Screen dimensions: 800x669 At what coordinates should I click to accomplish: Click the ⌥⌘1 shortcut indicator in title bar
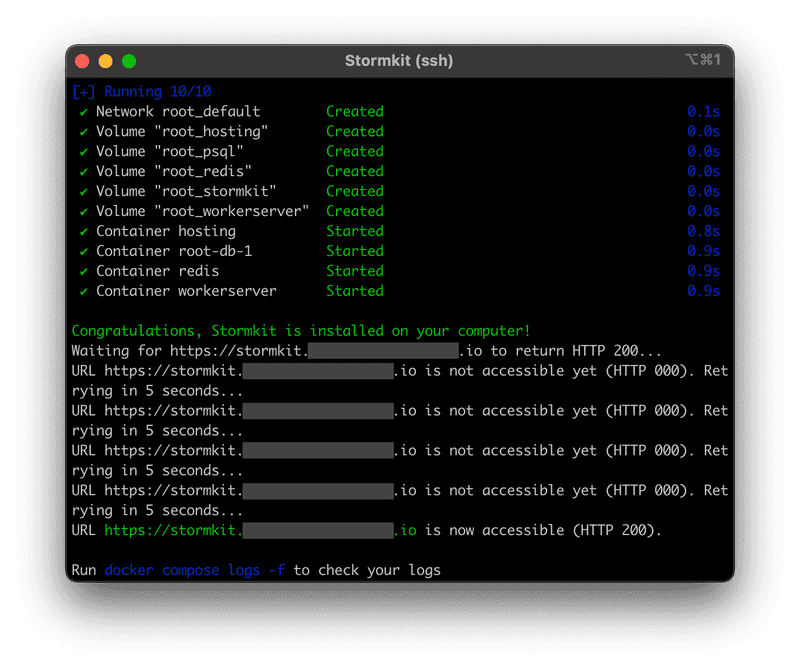pos(703,60)
